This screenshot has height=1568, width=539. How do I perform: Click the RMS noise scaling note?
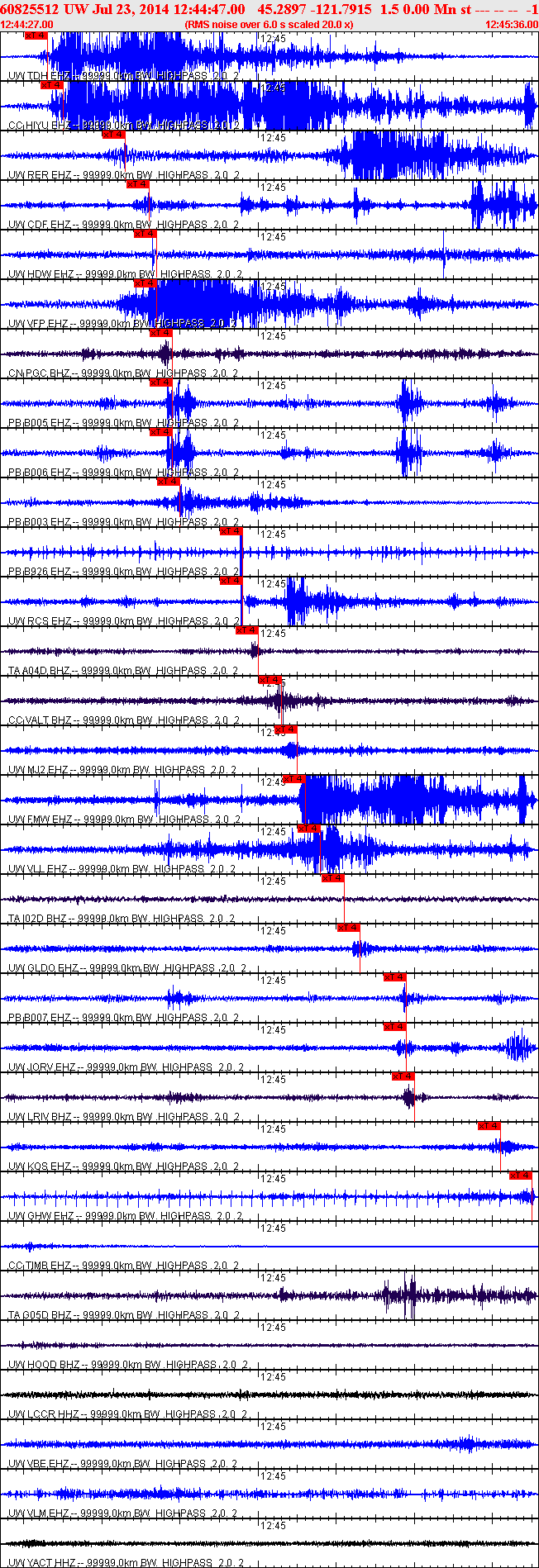coord(269,25)
